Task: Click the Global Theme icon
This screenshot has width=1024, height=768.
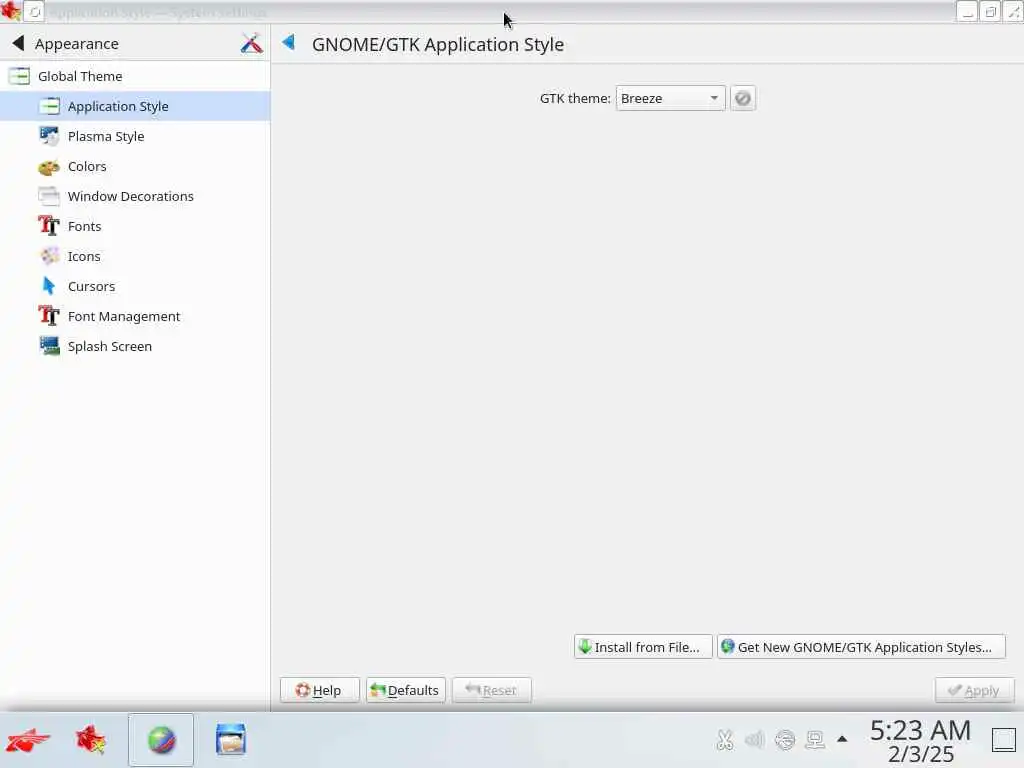Action: tap(19, 76)
